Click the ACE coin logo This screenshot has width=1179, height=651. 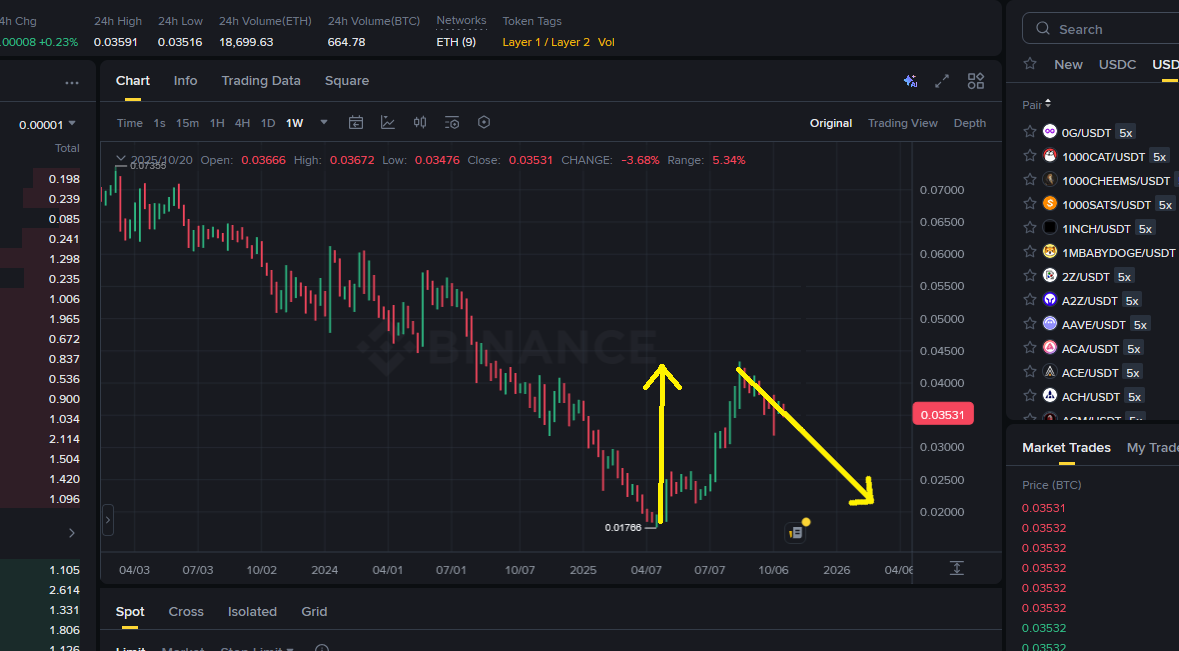pos(1050,372)
